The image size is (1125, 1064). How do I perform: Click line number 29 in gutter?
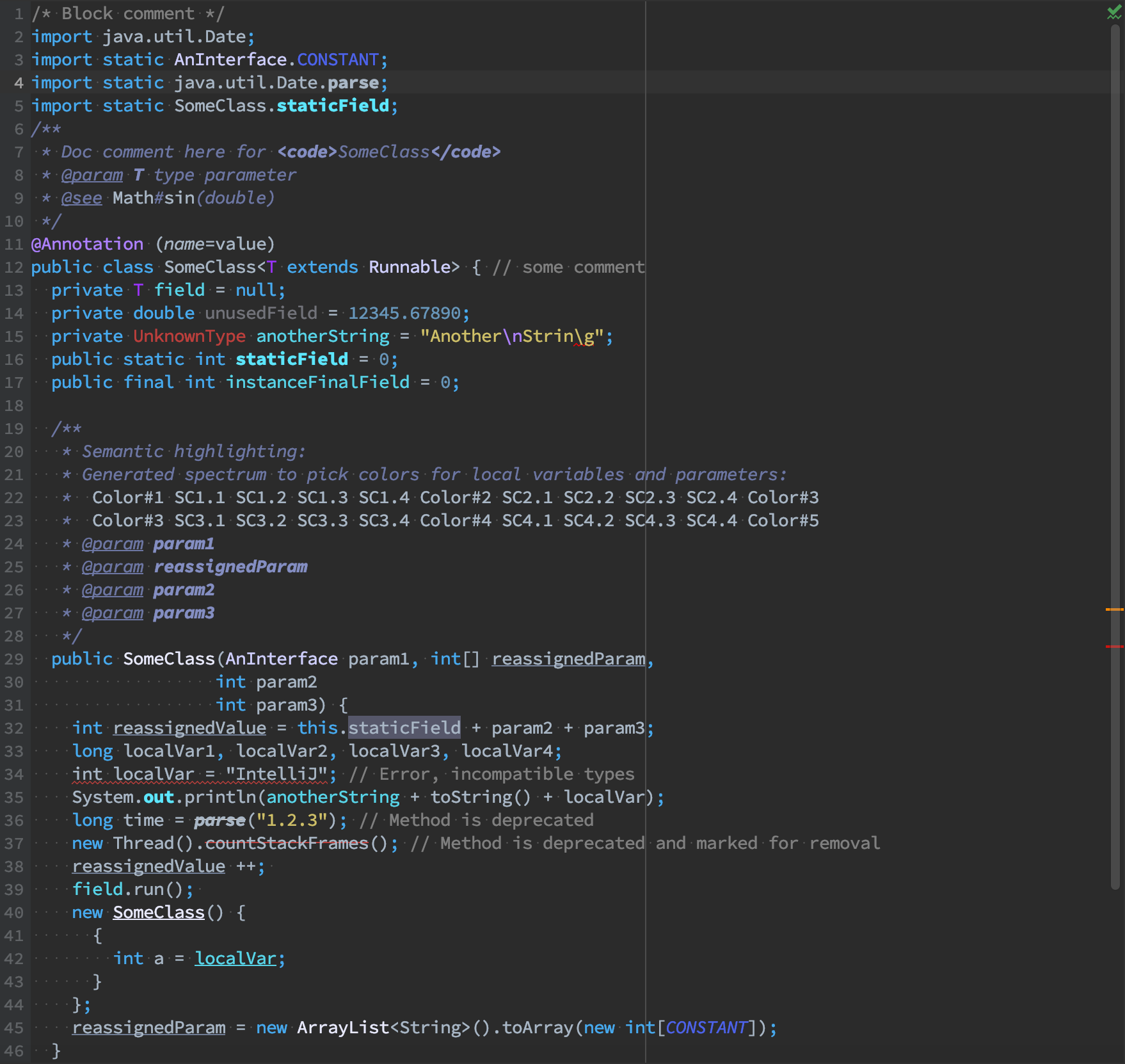14,659
